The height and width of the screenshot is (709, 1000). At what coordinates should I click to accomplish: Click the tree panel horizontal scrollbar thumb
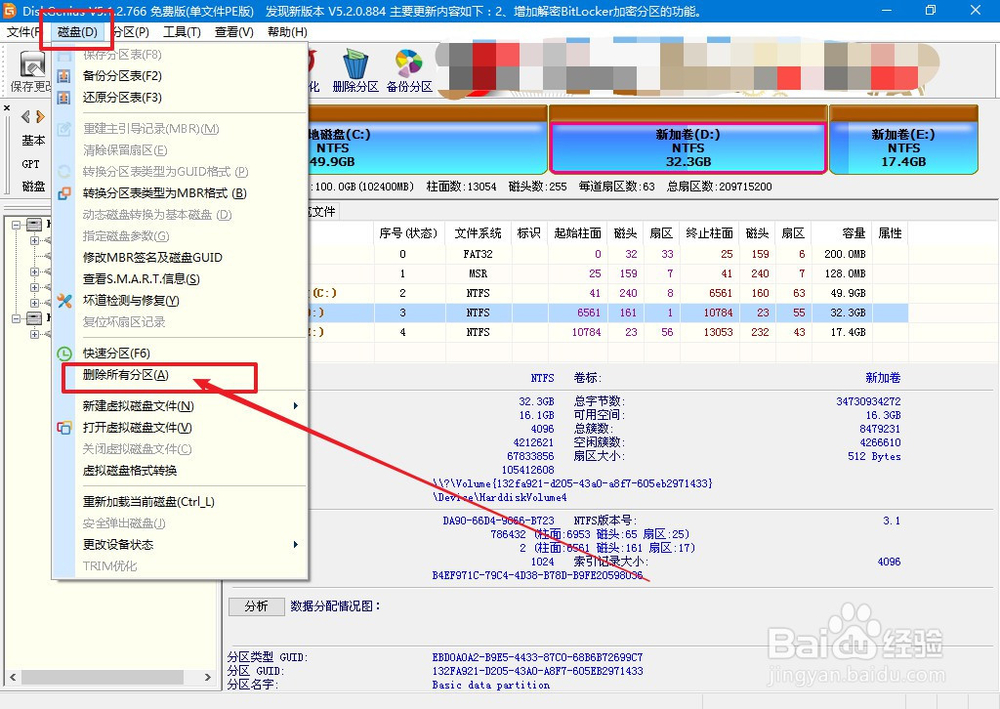pos(102,677)
